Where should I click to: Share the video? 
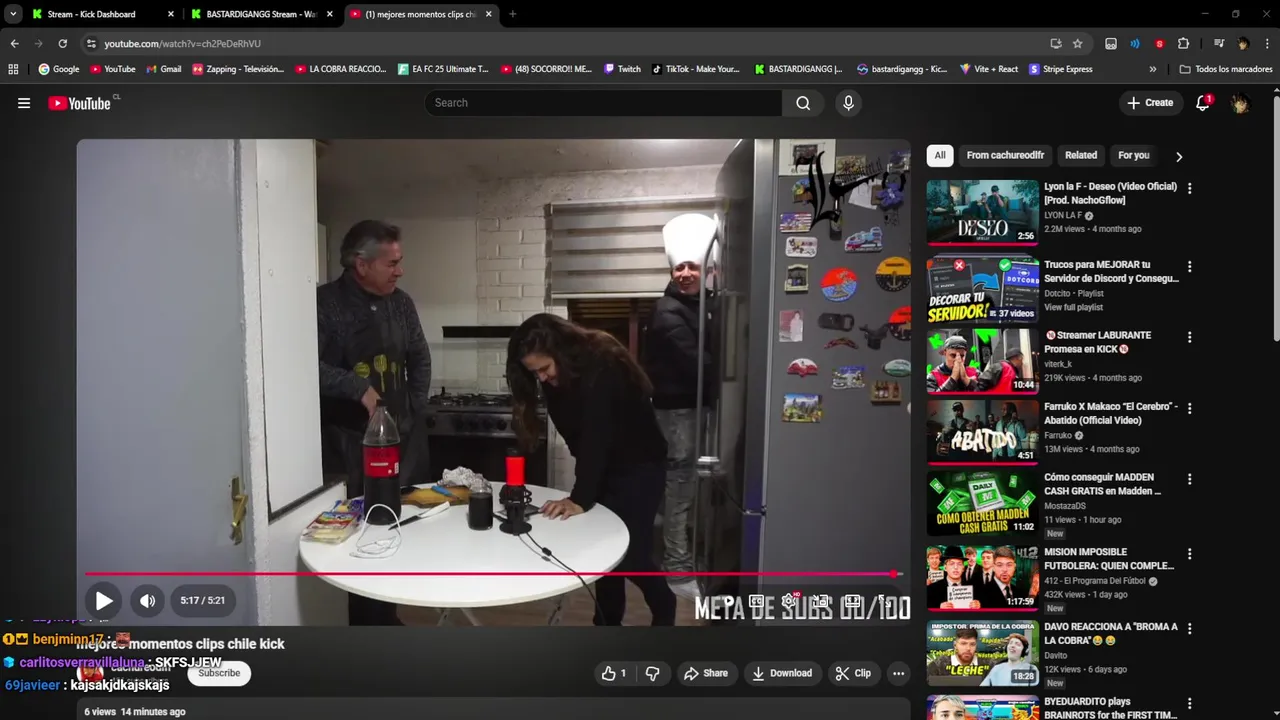[x=706, y=673]
